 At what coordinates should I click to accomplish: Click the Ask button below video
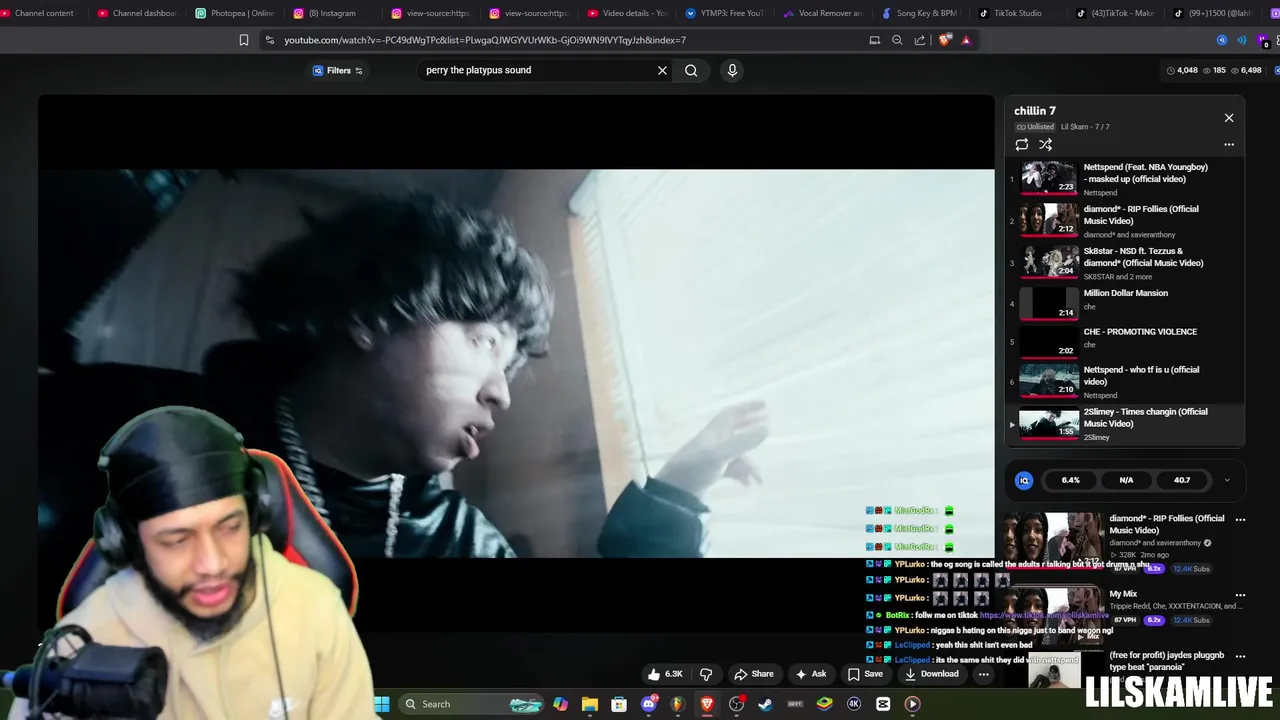[x=810, y=674]
